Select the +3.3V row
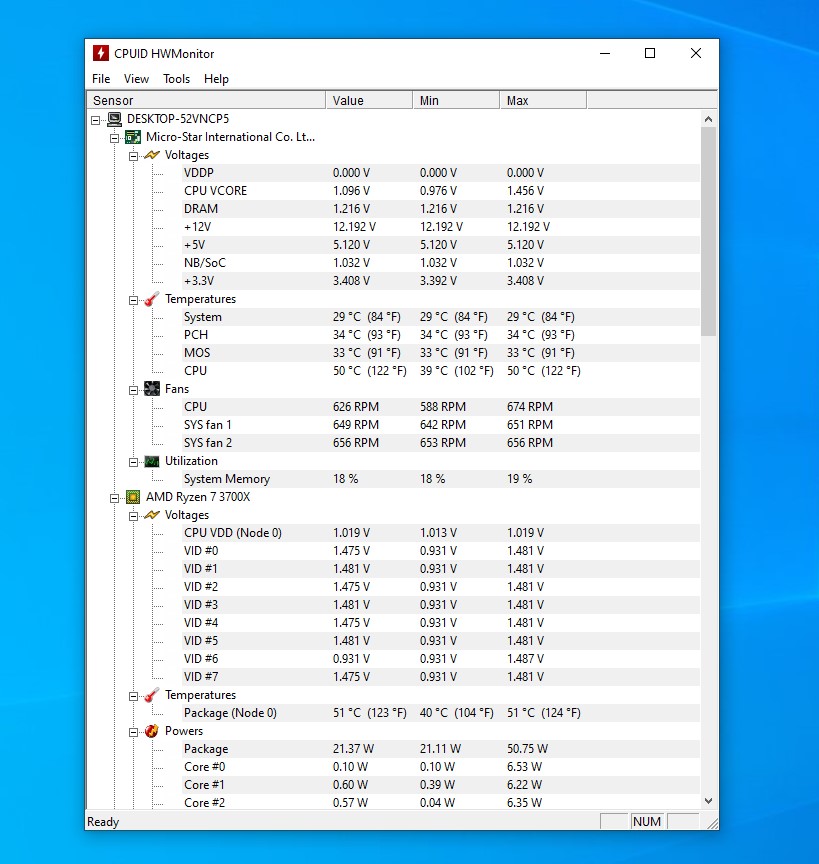Image resolution: width=819 pixels, height=864 pixels. tap(441, 281)
